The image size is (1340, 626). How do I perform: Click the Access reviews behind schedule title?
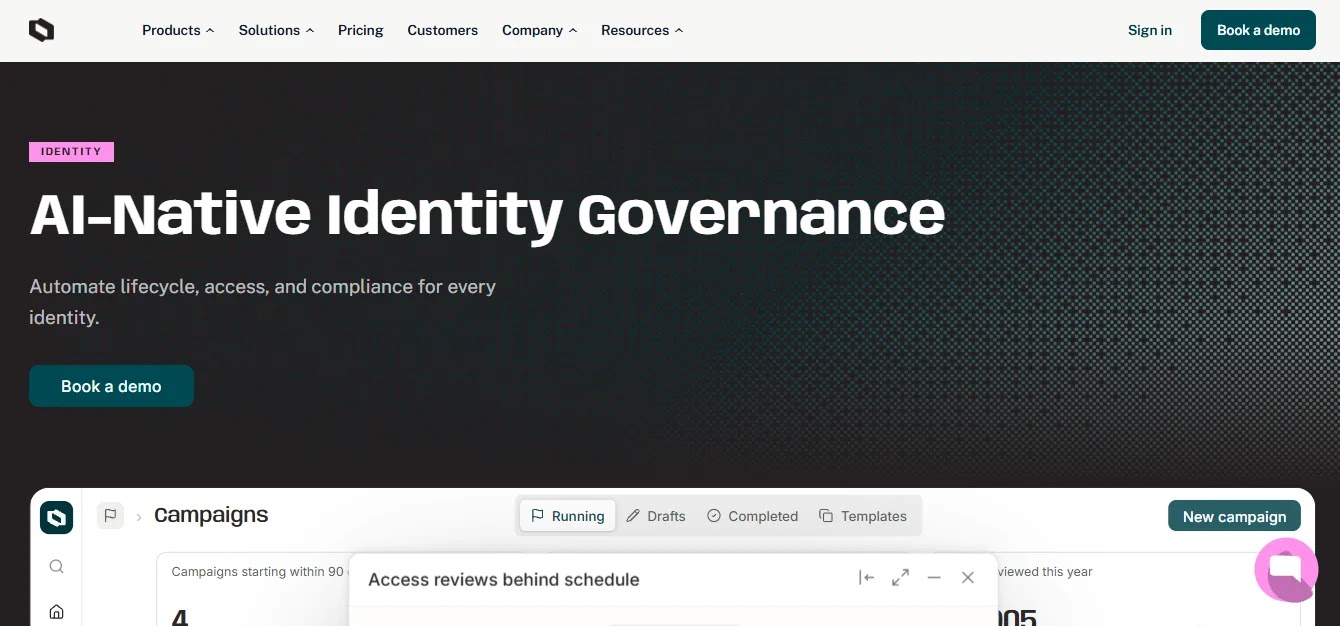503,579
